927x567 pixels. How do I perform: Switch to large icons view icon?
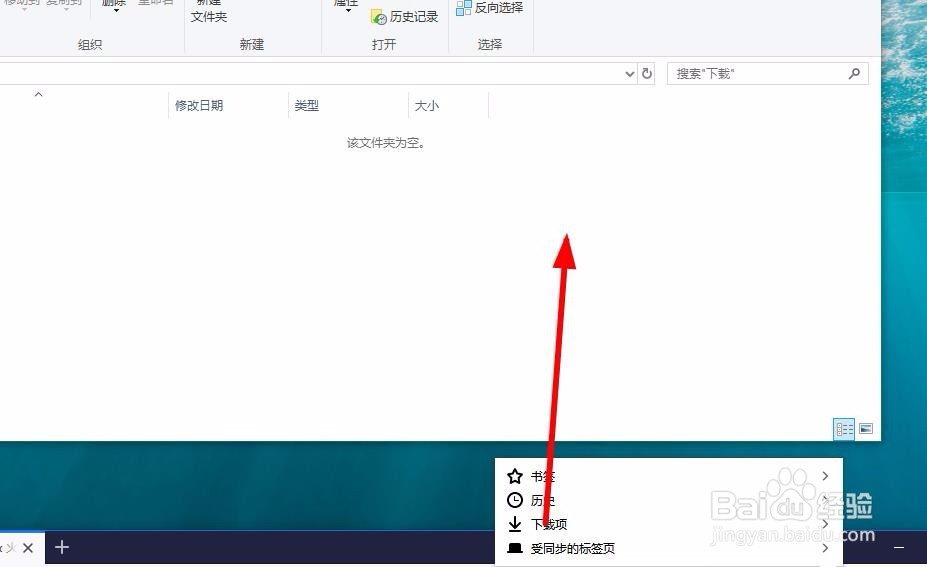pos(866,429)
